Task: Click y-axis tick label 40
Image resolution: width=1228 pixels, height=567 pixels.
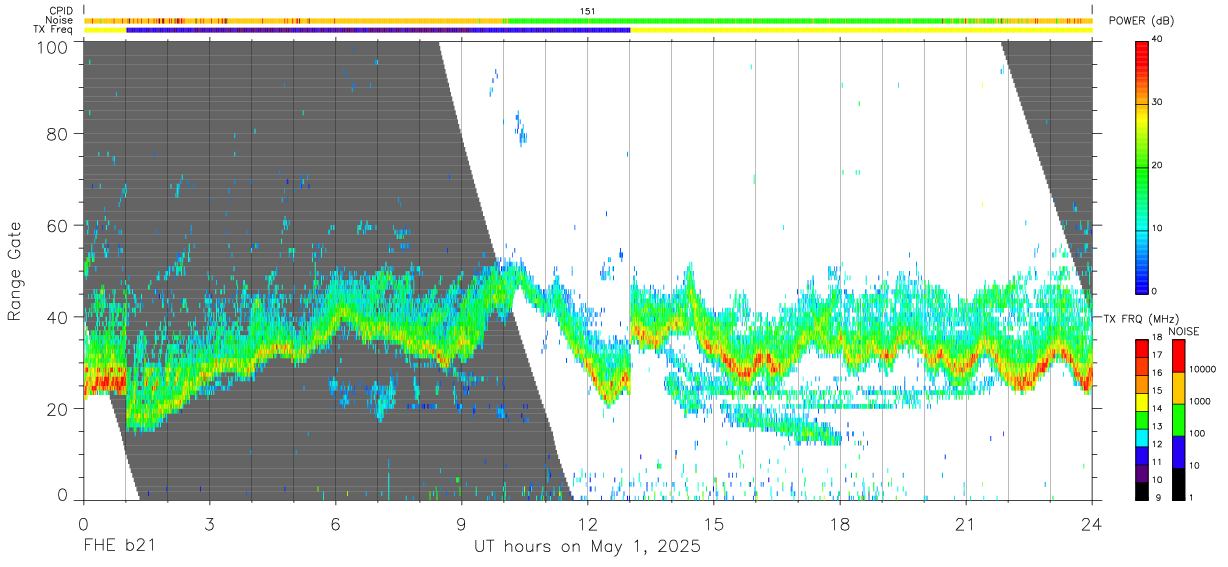Action: point(58,317)
